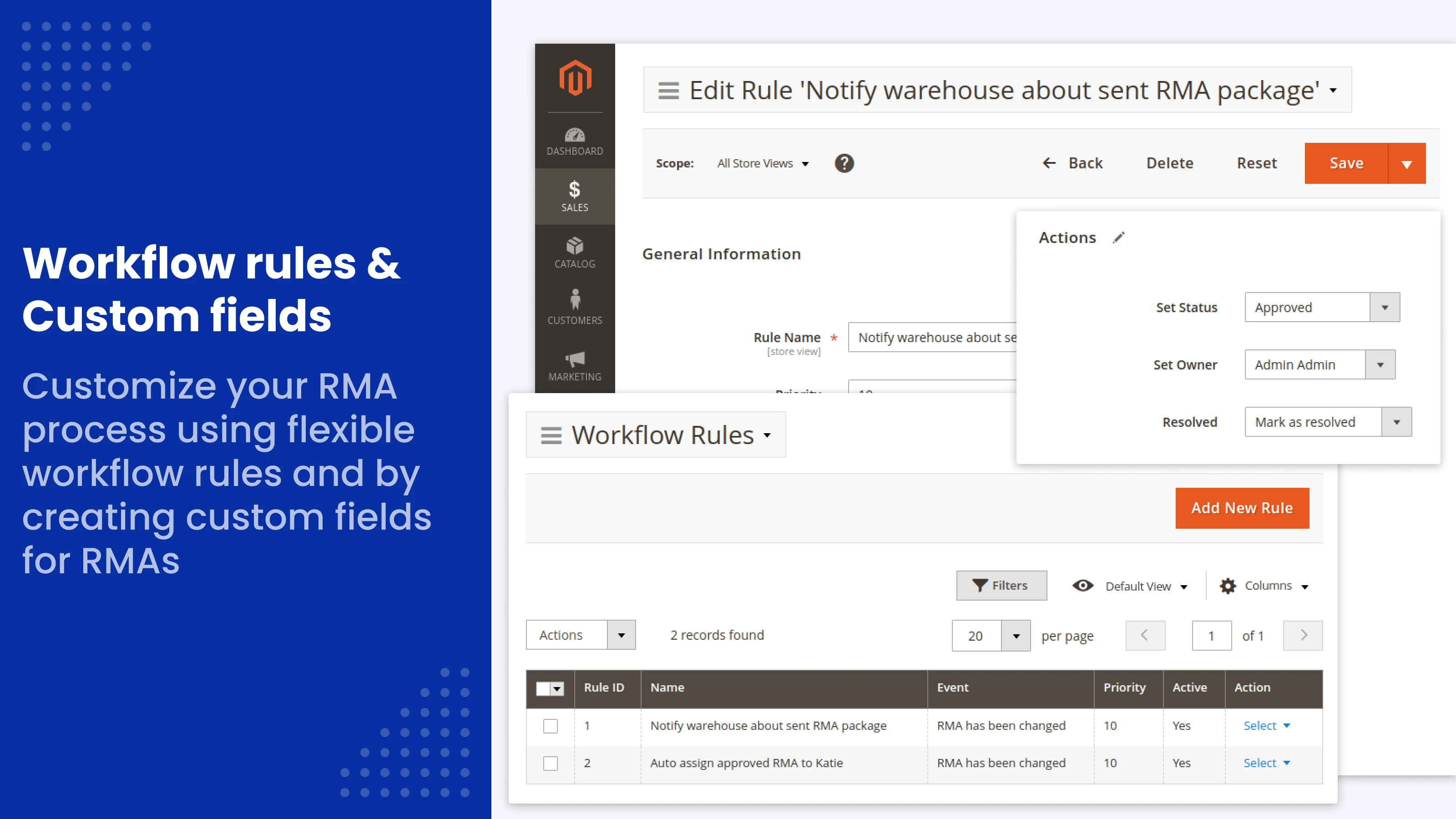
Task: Select checkbox for rule 'Notify warehouse about sent RMA package'
Action: 550,726
